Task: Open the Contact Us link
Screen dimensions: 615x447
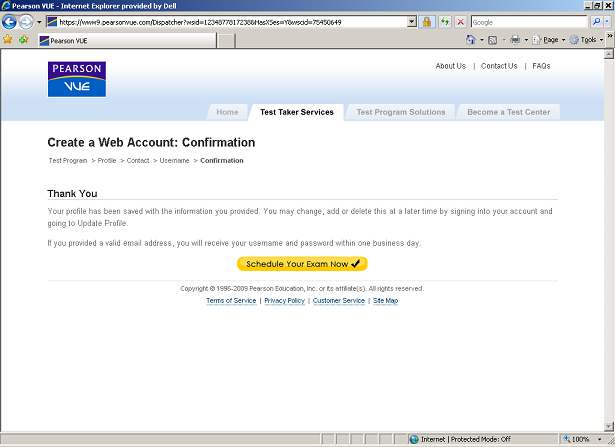Action: pyautogui.click(x=499, y=66)
